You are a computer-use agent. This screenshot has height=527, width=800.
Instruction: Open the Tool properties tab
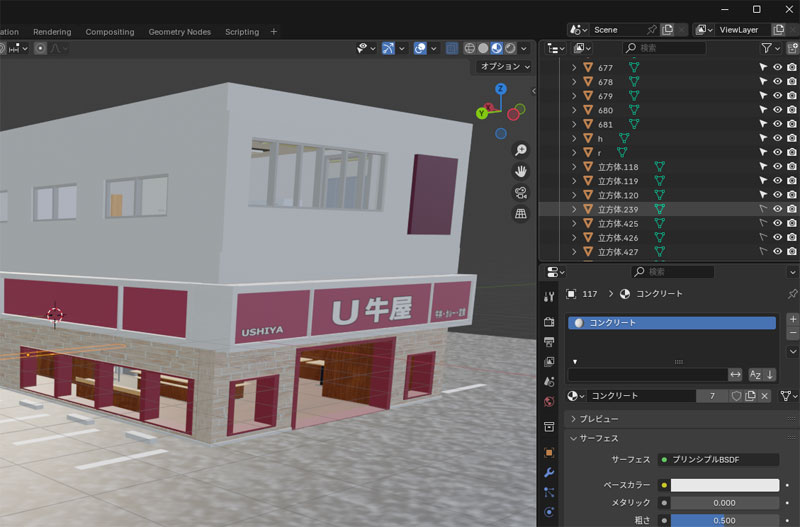tap(549, 297)
